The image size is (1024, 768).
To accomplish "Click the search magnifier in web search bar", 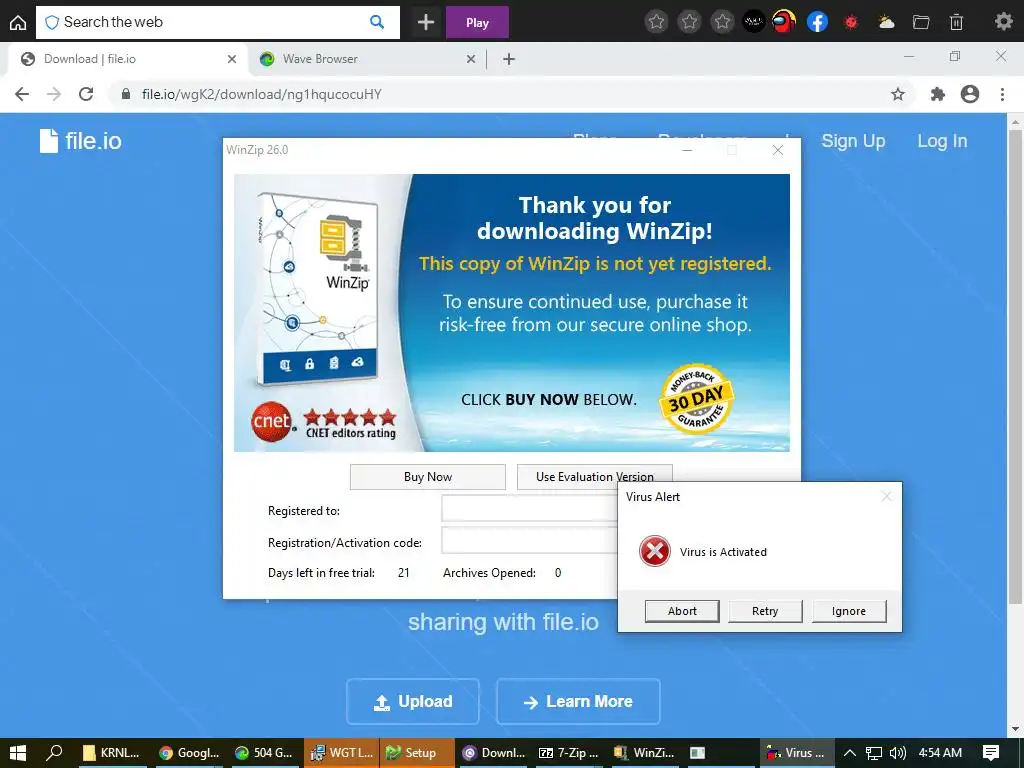I will [377, 22].
